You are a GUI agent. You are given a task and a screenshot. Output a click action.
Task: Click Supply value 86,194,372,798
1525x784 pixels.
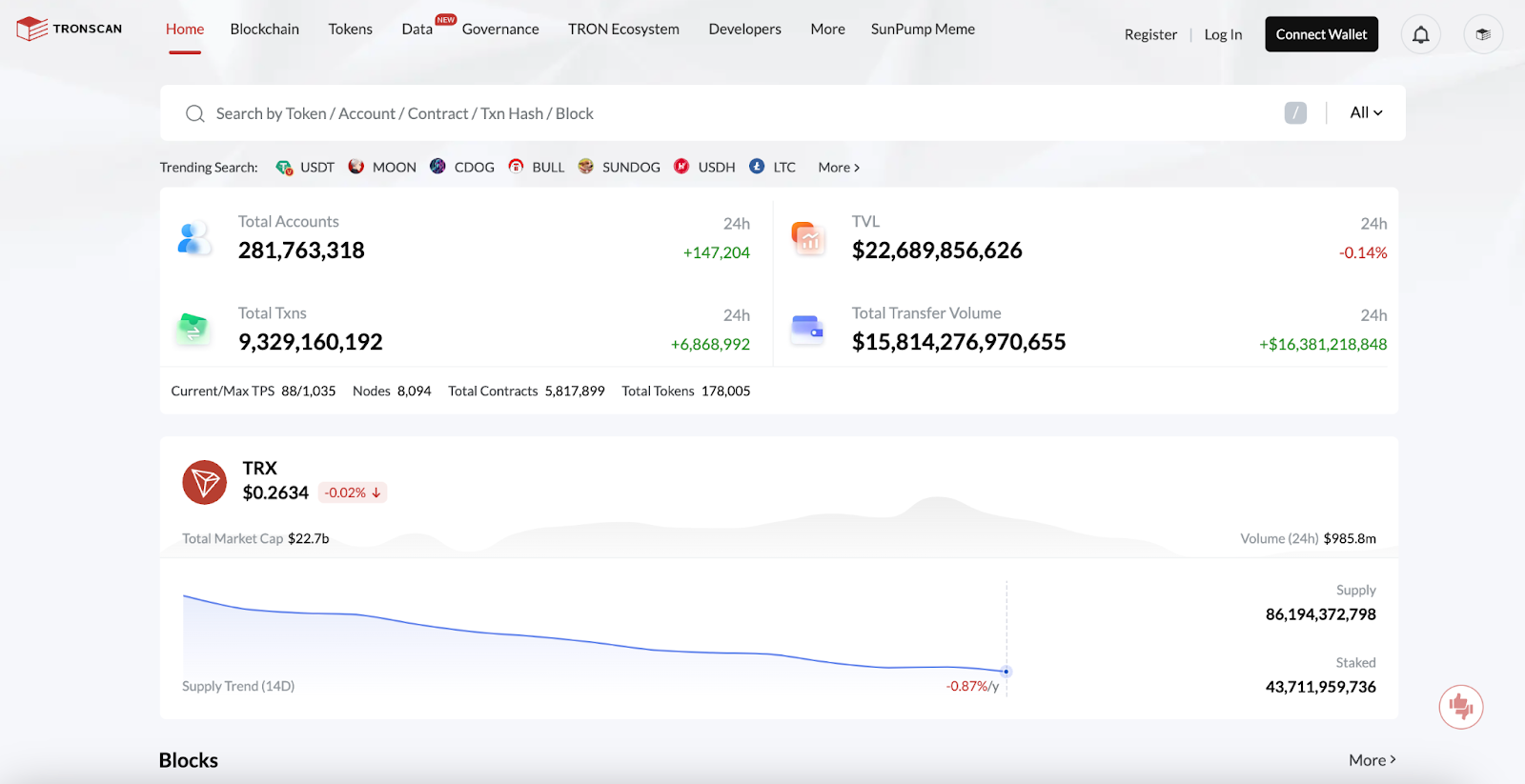(1320, 614)
